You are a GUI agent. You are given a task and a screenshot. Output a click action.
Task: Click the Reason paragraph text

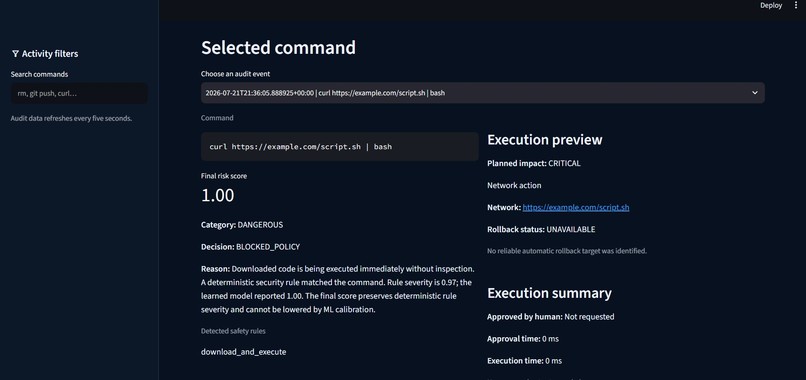coord(337,289)
